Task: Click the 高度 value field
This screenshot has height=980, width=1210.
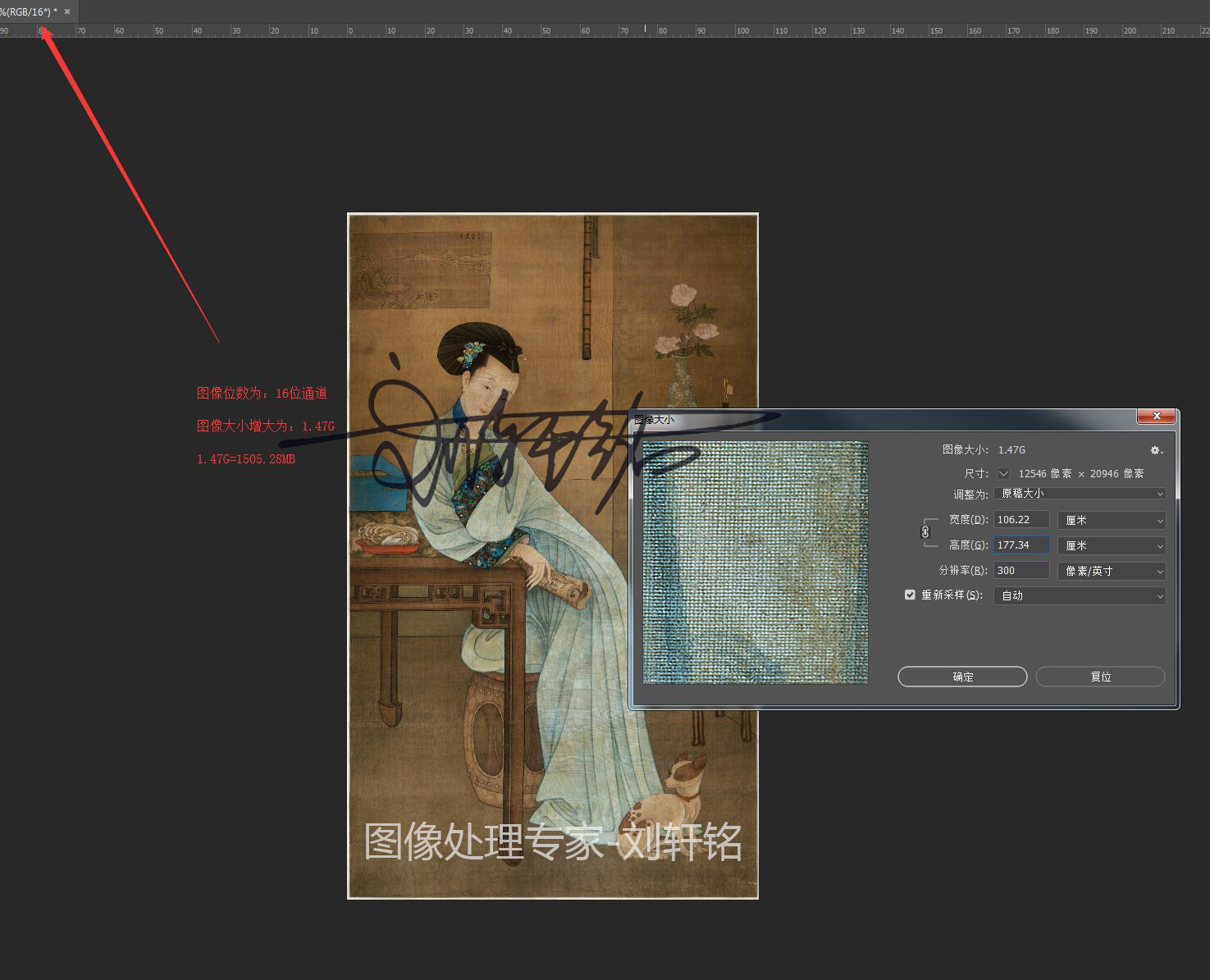Action: pyautogui.click(x=1021, y=545)
